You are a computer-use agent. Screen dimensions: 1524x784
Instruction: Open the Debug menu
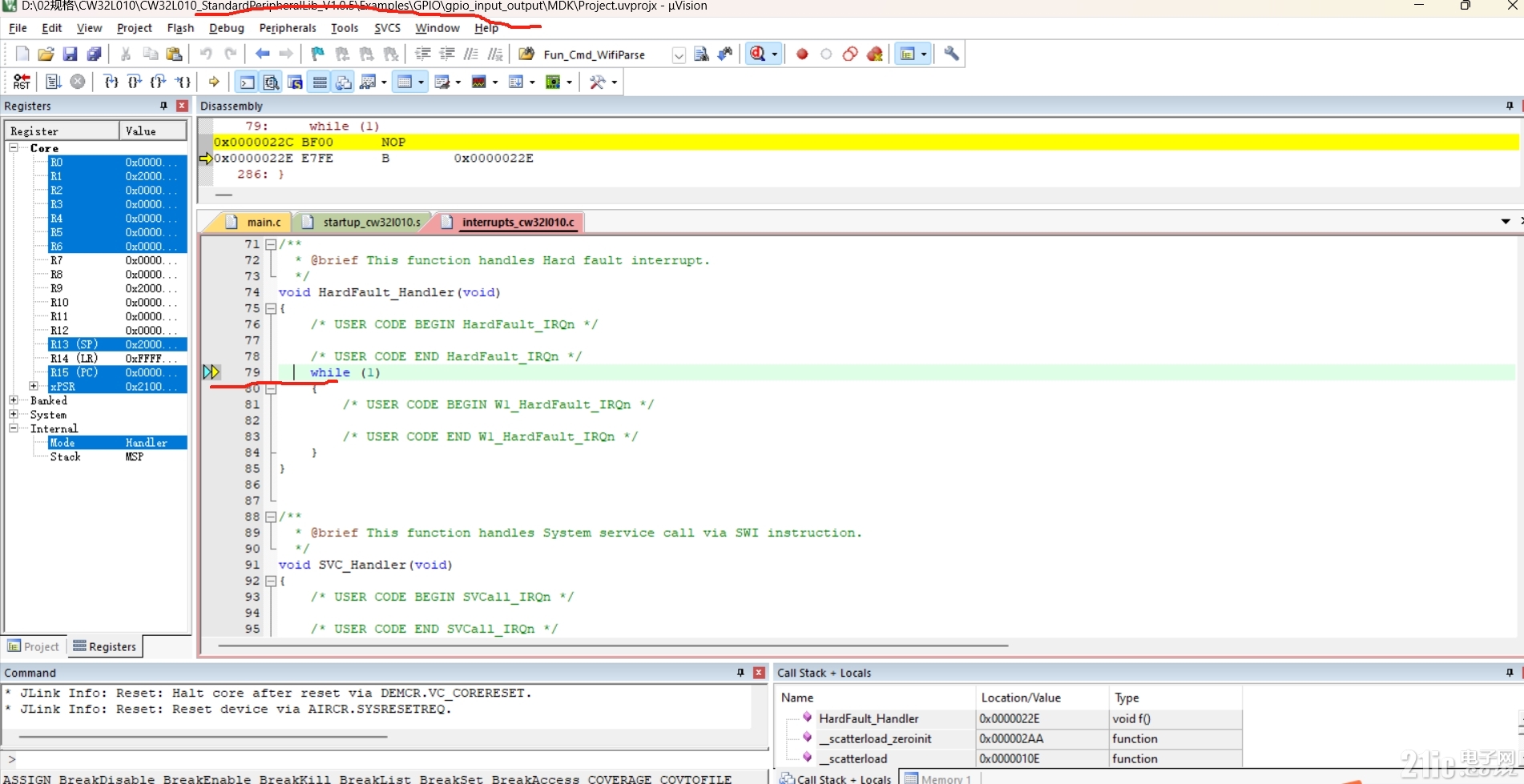226,28
